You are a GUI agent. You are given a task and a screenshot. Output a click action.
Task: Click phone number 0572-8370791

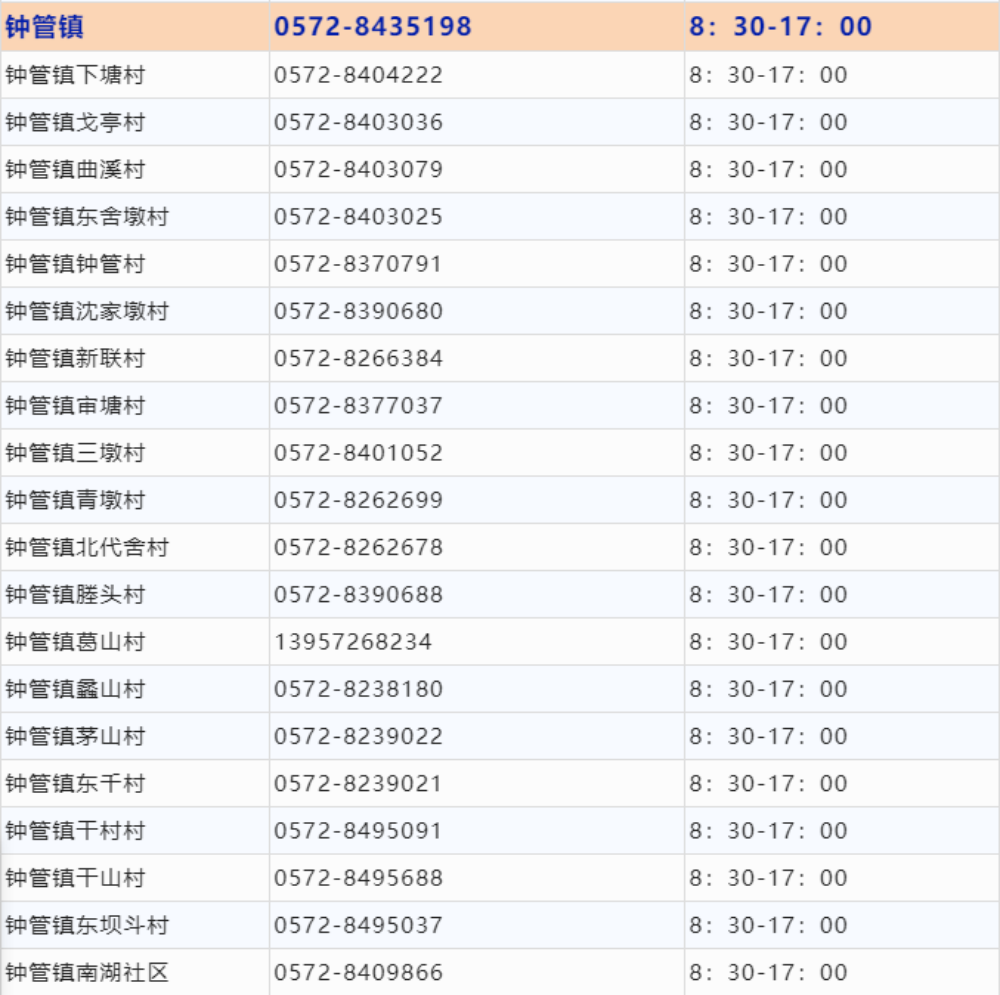358,264
